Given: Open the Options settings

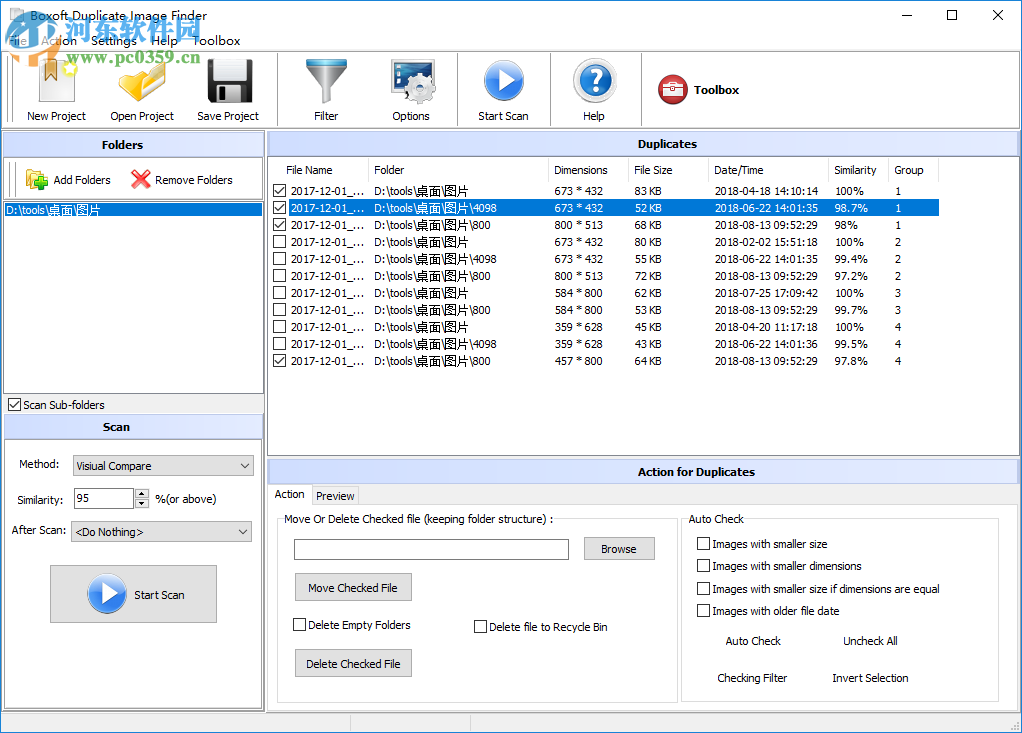Looking at the screenshot, I should point(411,89).
